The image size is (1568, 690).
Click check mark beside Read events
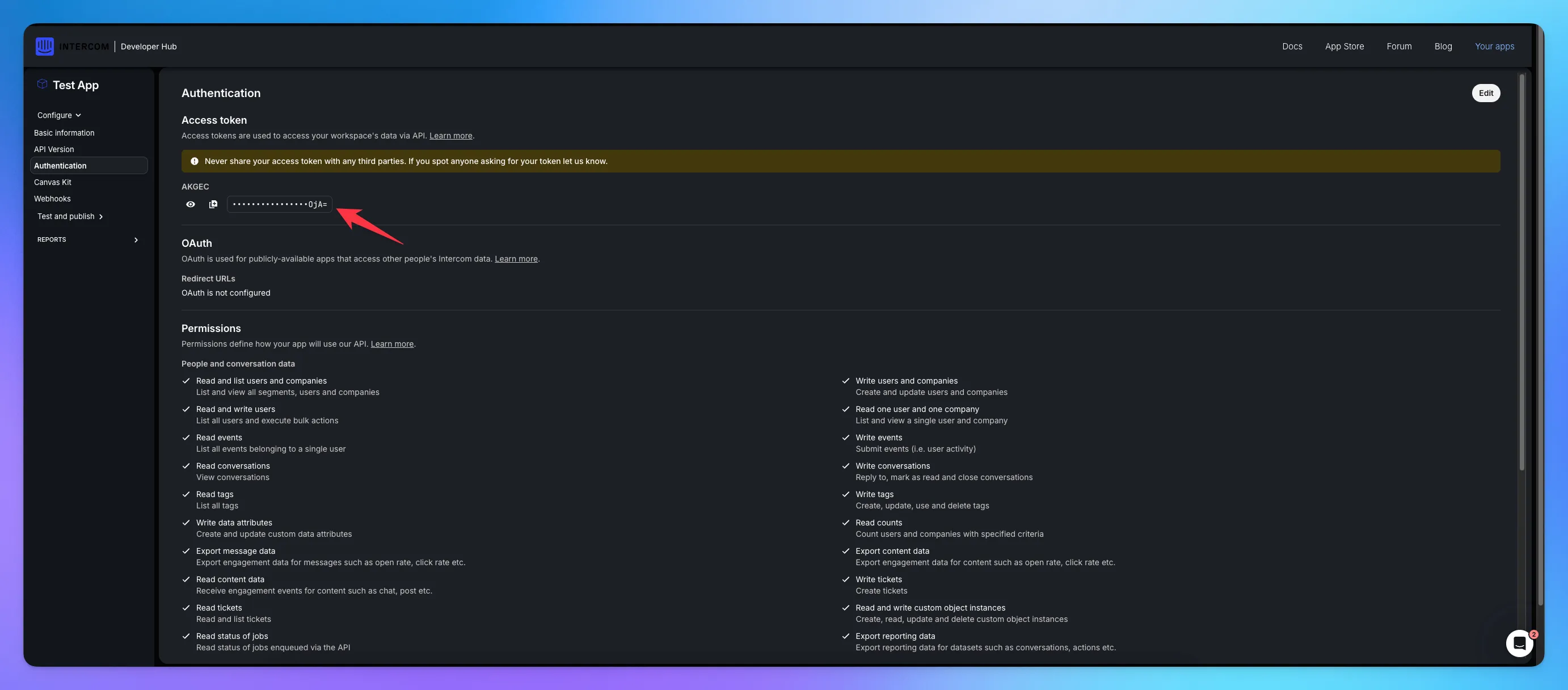186,437
